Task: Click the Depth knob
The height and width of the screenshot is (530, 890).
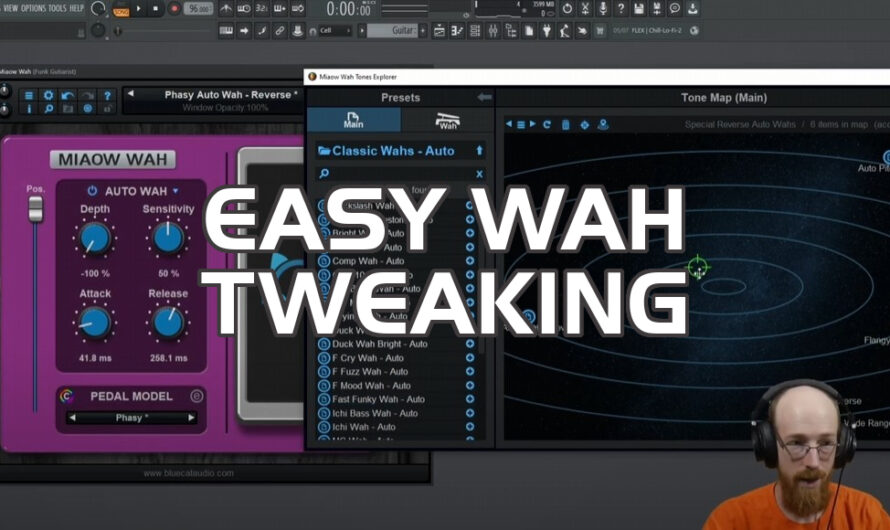Action: (x=94, y=239)
